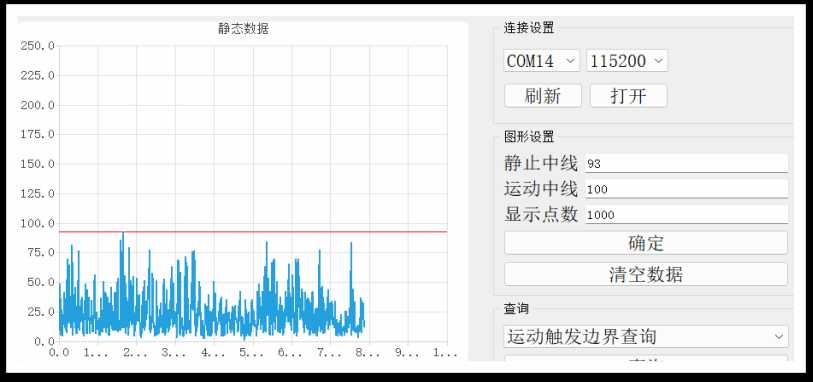Click the 清空数据 clear data button
This screenshot has width=813, height=382.
tap(646, 274)
